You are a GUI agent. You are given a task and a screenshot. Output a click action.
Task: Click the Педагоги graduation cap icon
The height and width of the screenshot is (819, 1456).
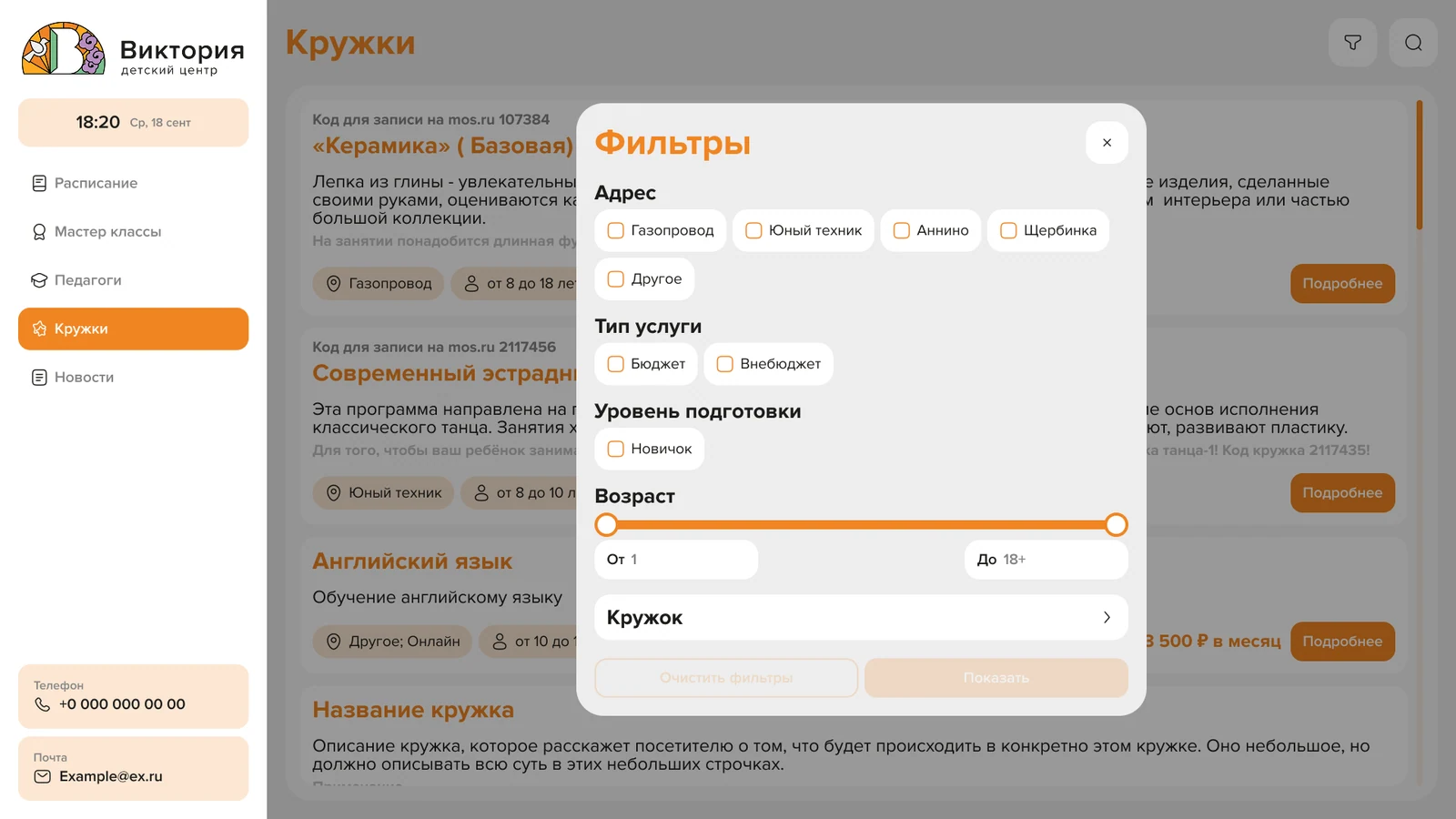[39, 280]
